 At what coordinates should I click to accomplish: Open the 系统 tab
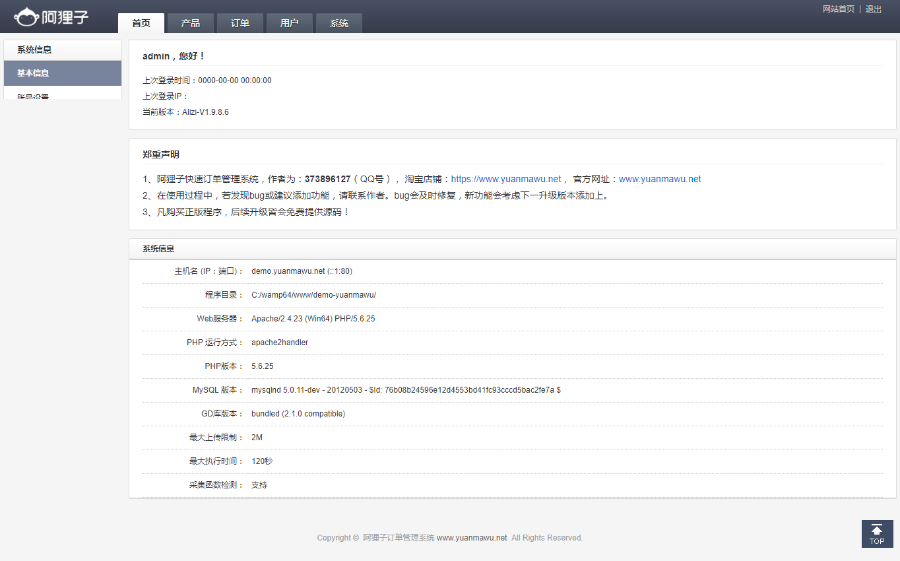coord(339,23)
